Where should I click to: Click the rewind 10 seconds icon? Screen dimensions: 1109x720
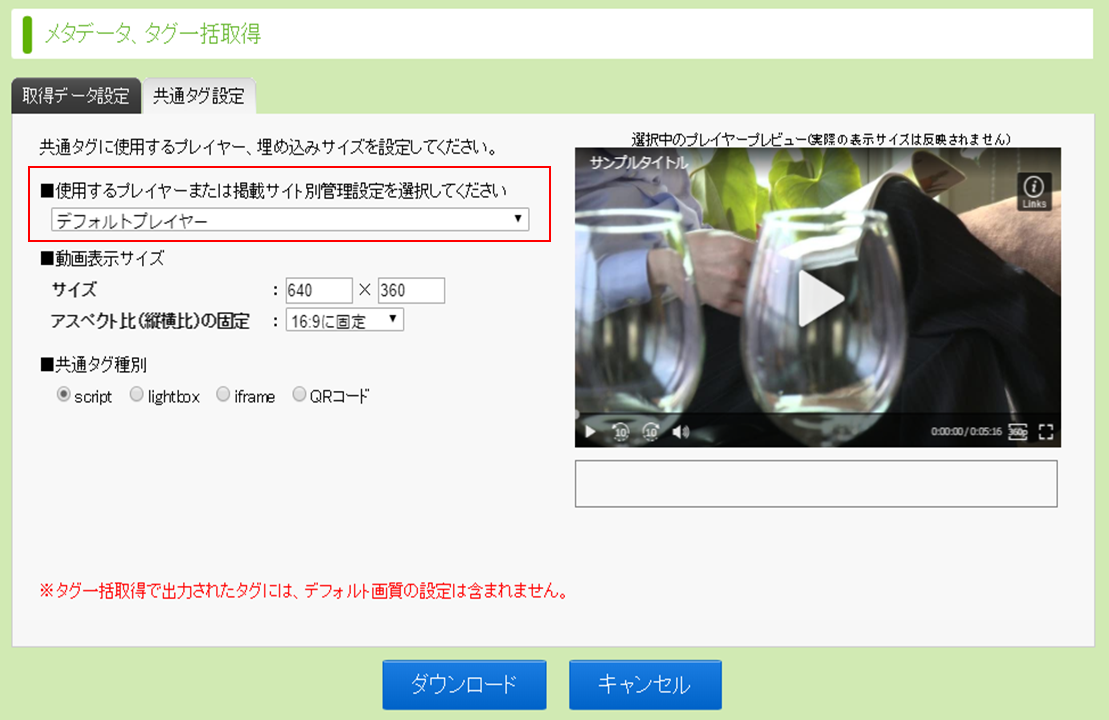[620, 431]
